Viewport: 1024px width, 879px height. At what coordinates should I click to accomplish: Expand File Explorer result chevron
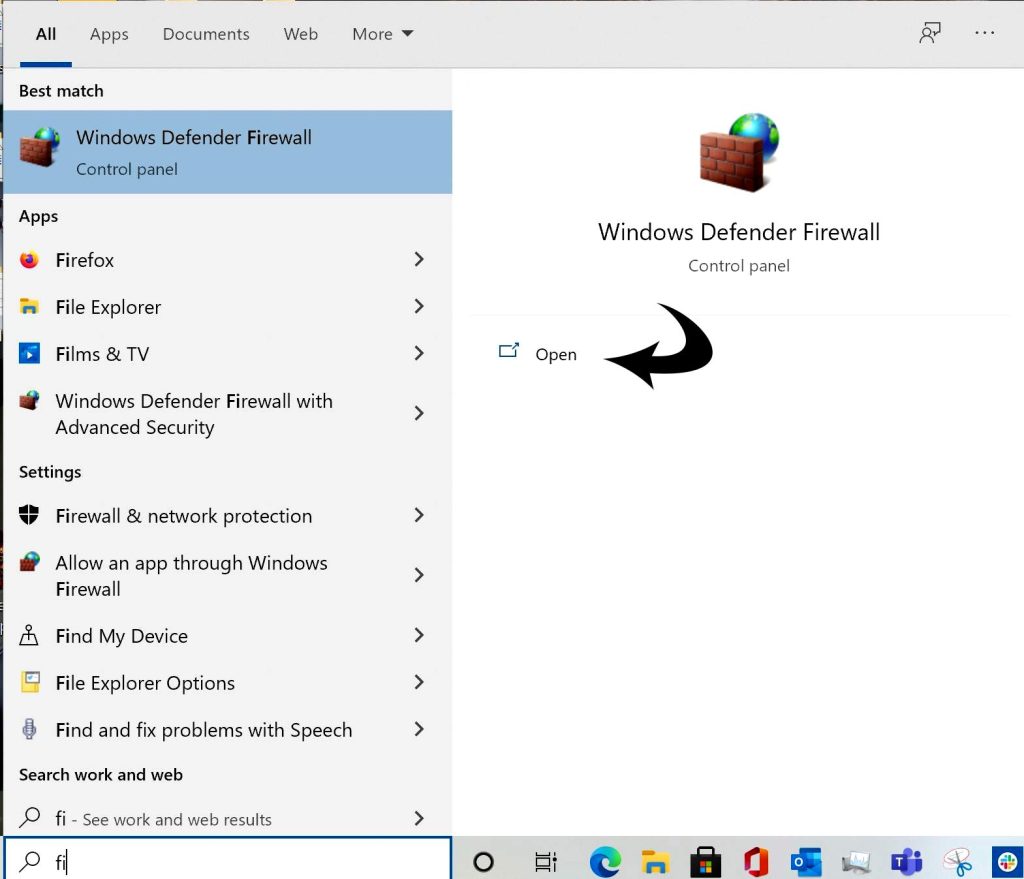(x=419, y=306)
